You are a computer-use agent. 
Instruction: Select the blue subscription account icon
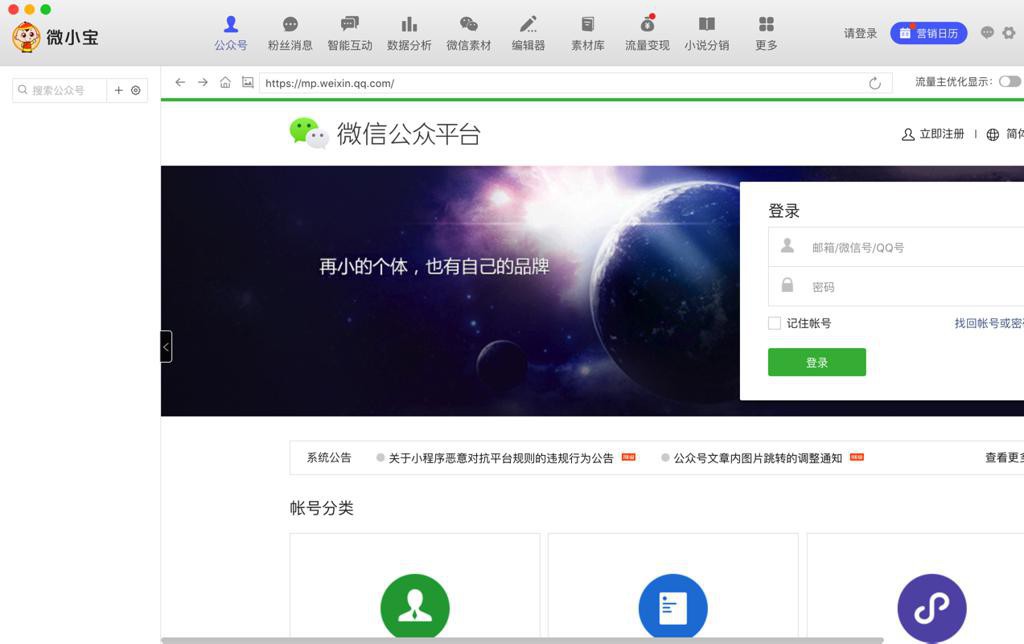pos(673,607)
